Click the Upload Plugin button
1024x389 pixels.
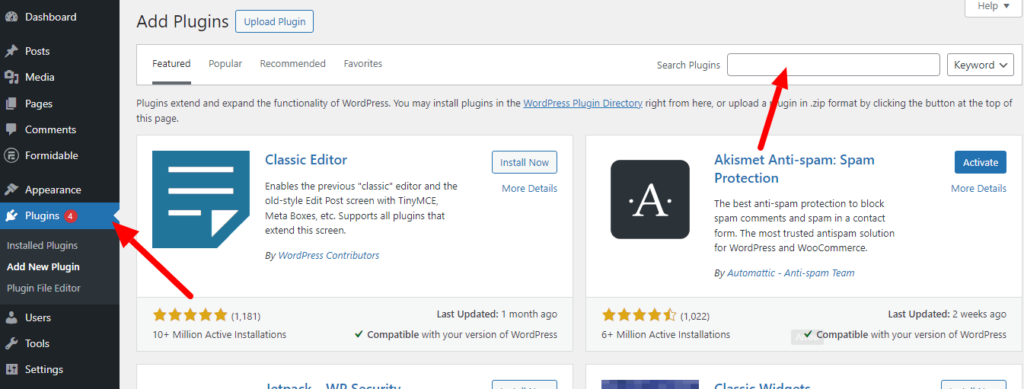coord(274,22)
